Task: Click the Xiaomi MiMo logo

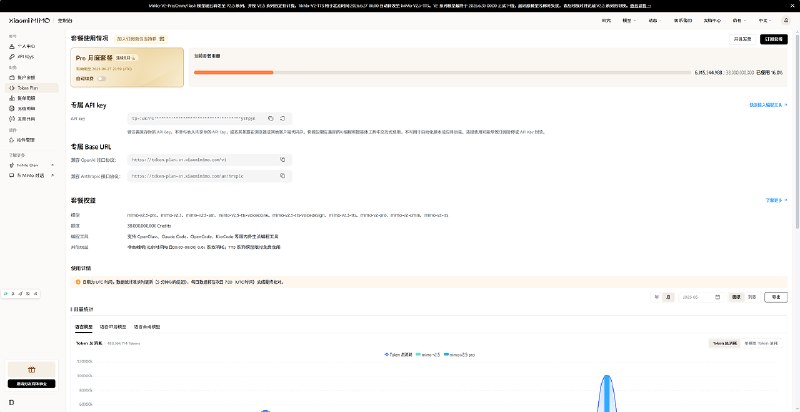Action: click(x=30, y=20)
